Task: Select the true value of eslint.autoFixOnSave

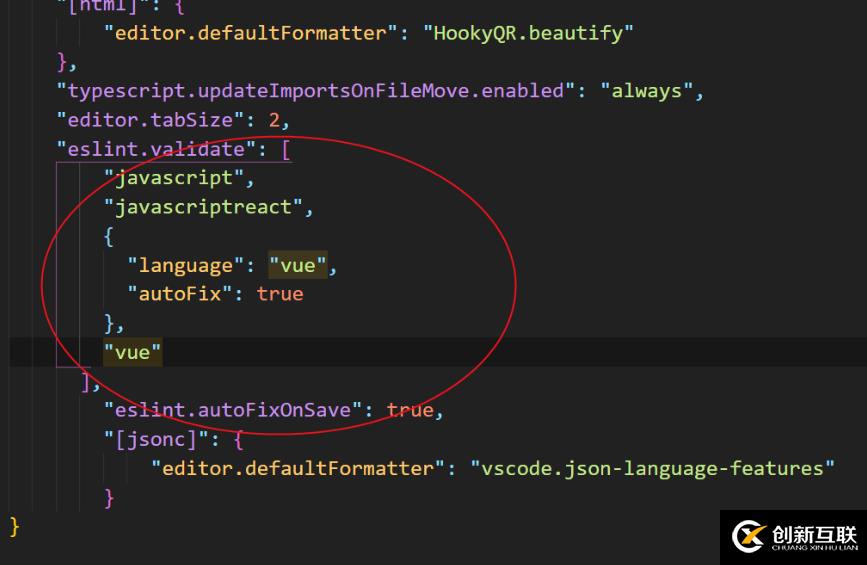Action: tap(410, 410)
